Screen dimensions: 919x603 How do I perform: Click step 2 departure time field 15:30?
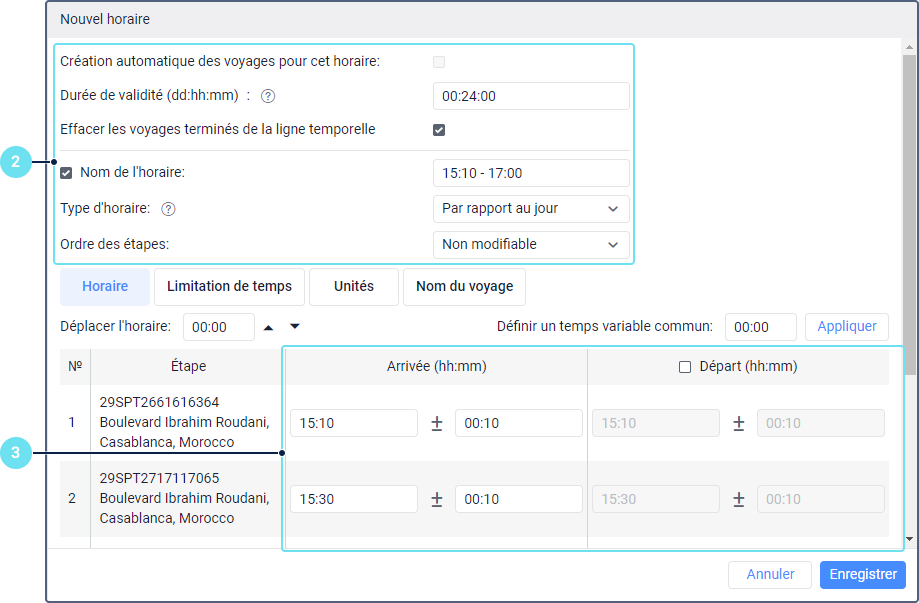point(656,499)
